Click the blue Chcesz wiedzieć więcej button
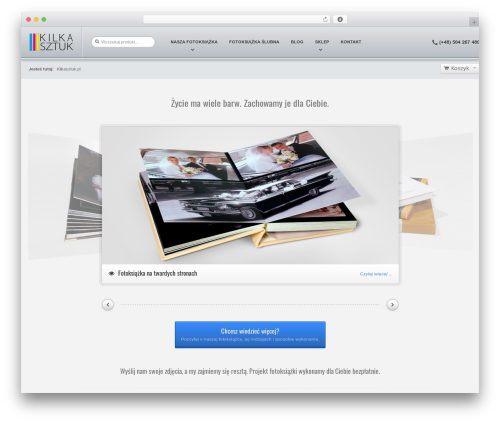 250,335
